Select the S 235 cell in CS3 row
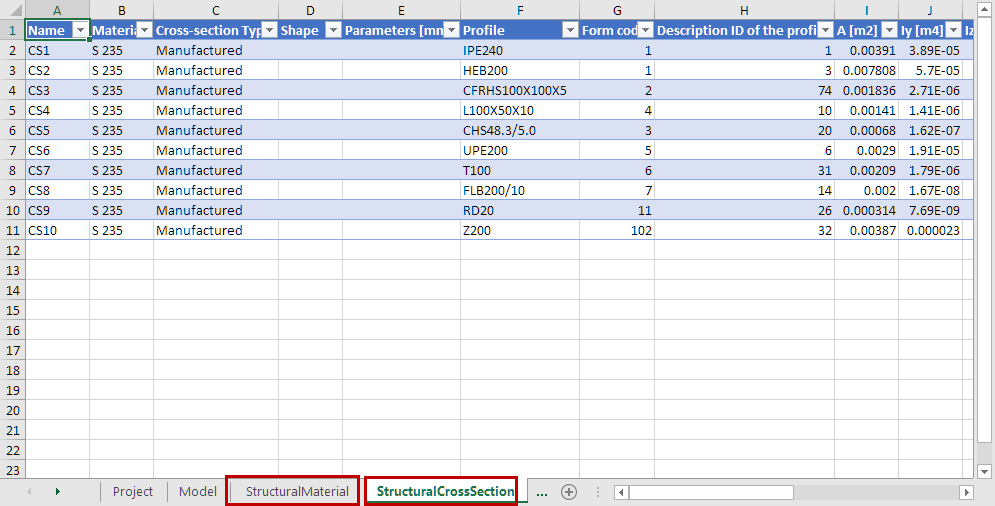The image size is (995, 506). 121,90
